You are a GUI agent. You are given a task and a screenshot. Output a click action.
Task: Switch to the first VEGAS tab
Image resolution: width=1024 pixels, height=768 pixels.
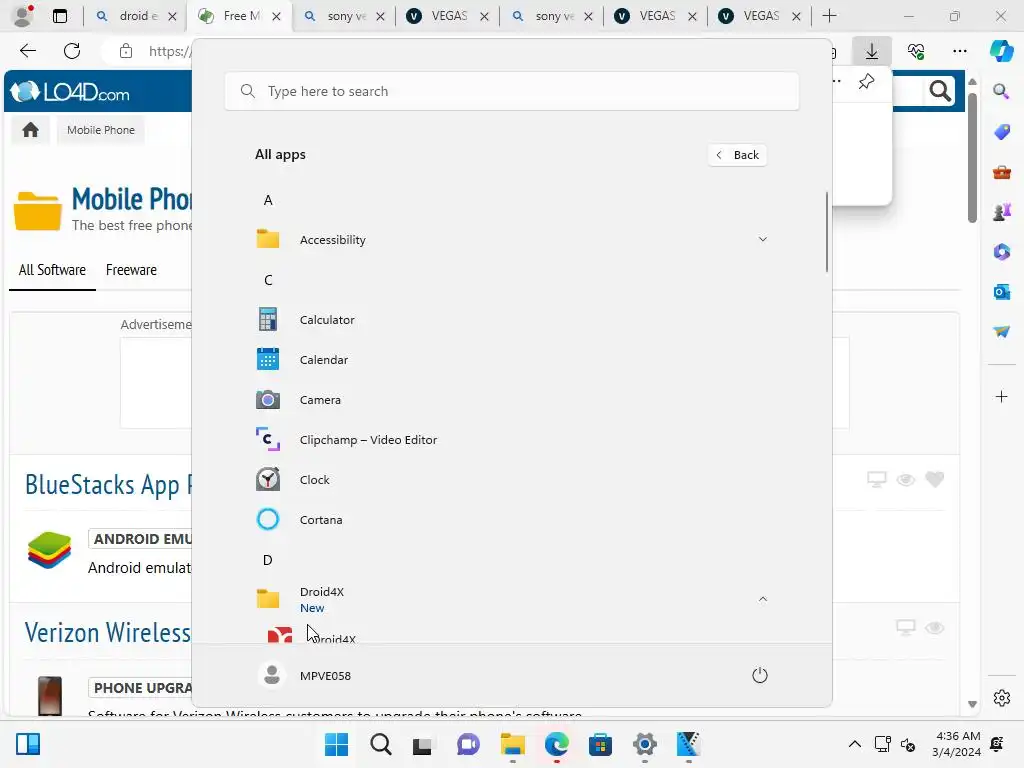pos(448,16)
